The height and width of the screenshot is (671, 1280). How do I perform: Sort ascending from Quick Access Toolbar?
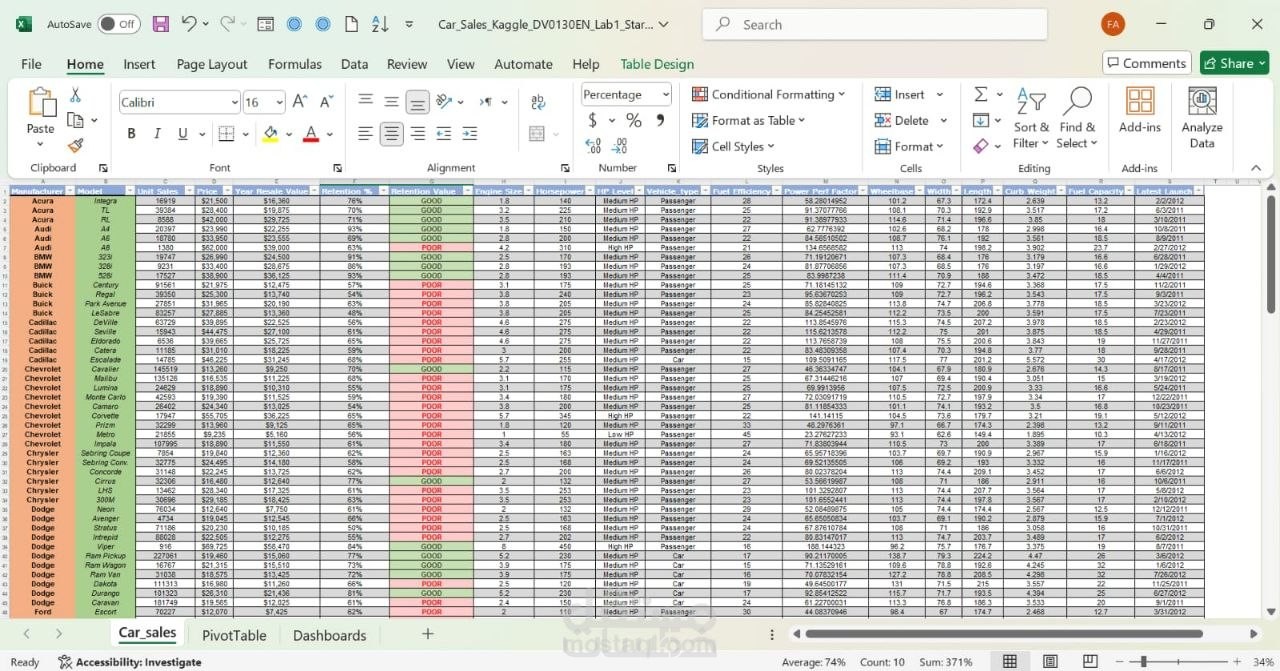(x=380, y=24)
